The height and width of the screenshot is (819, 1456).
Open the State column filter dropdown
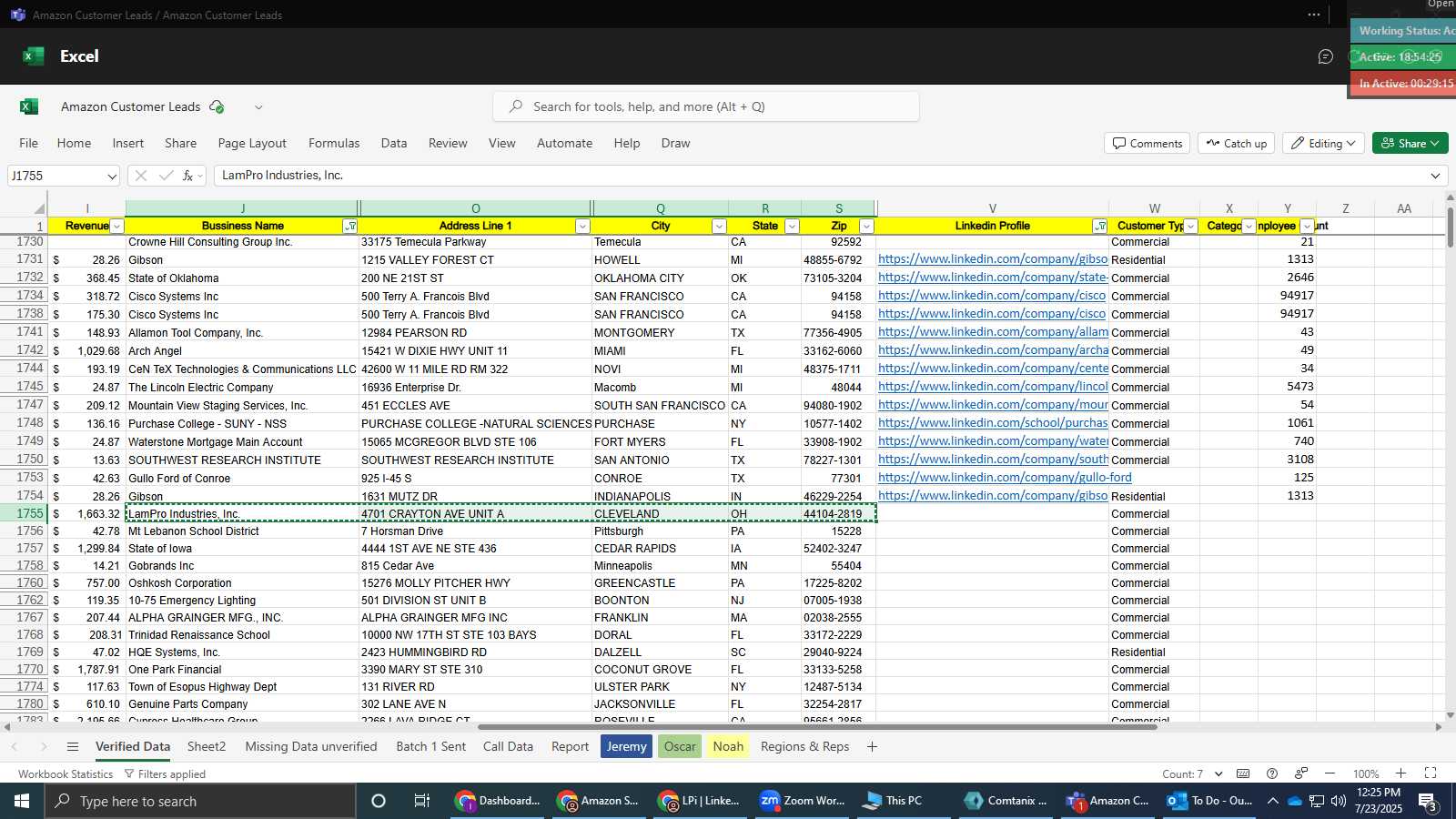click(792, 227)
